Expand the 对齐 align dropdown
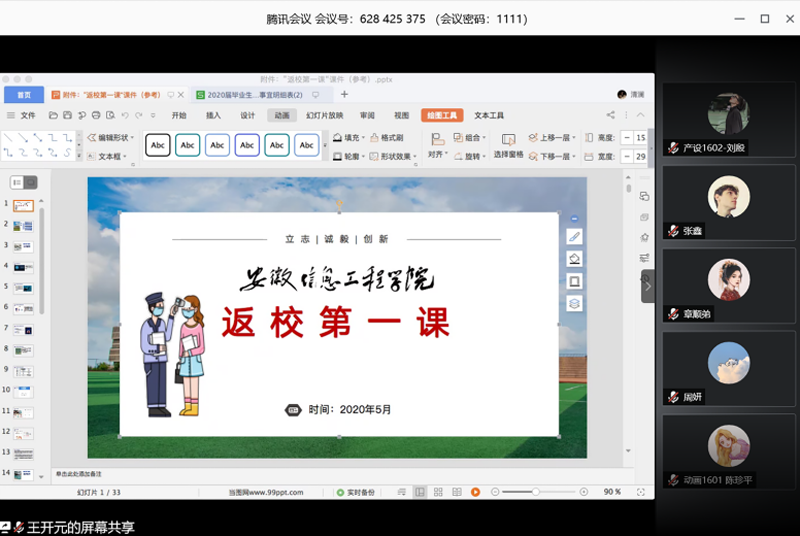This screenshot has height=536, width=800. (437, 155)
